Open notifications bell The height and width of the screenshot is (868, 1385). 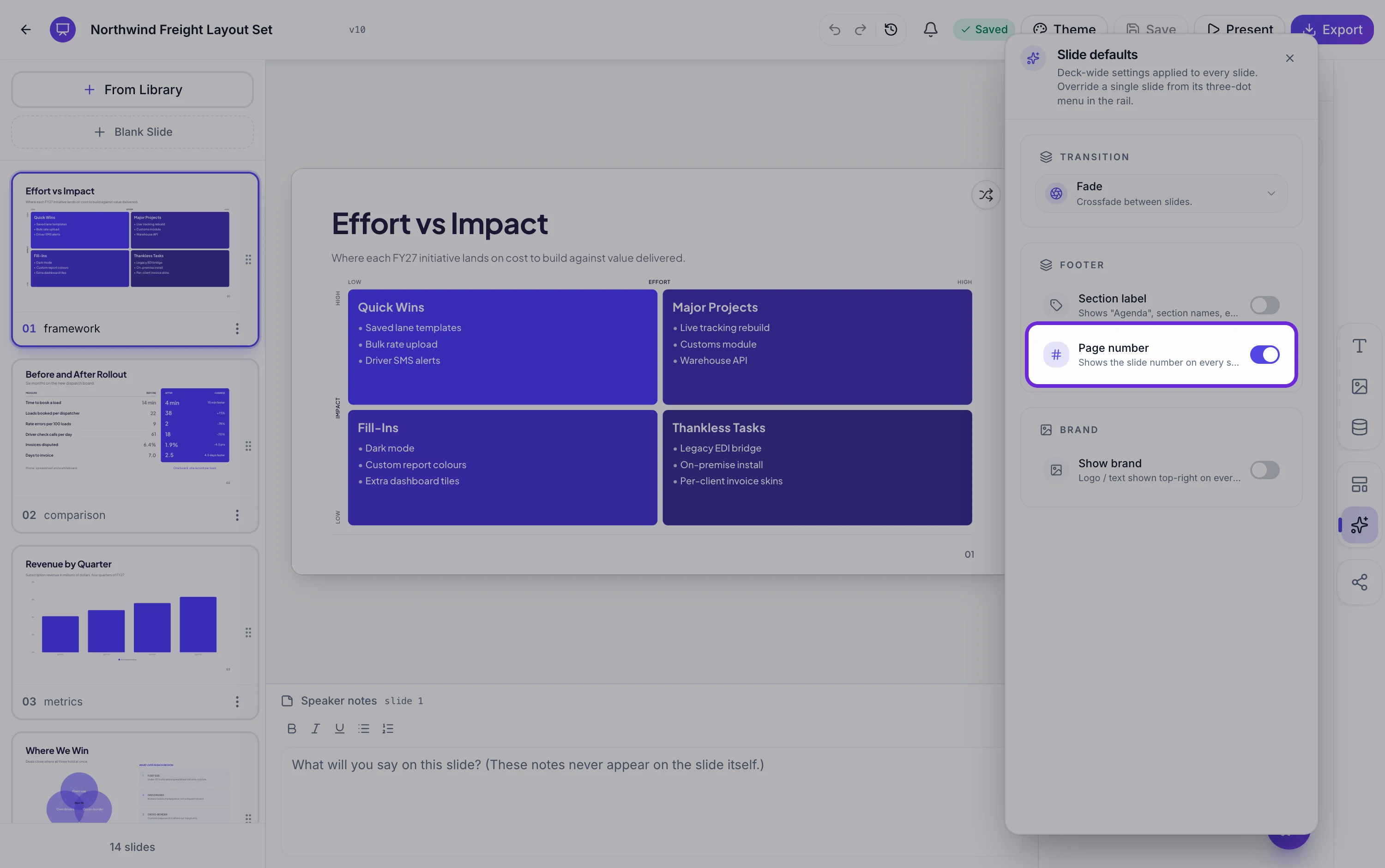point(930,29)
